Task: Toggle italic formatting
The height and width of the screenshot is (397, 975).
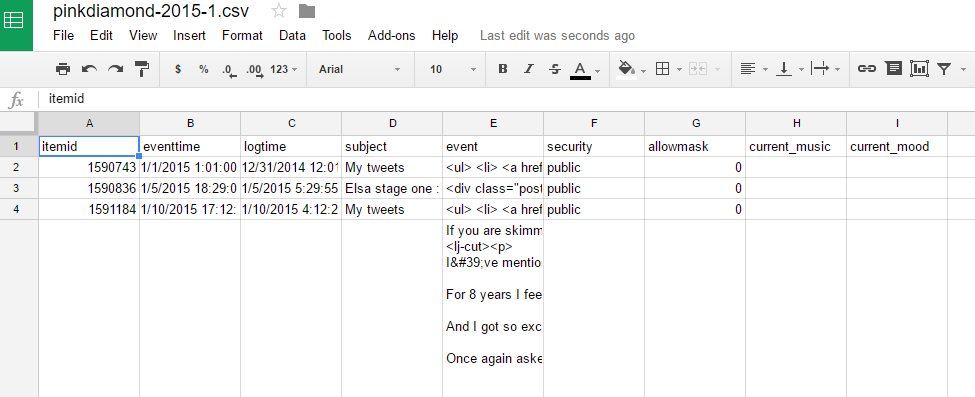Action: (529, 69)
